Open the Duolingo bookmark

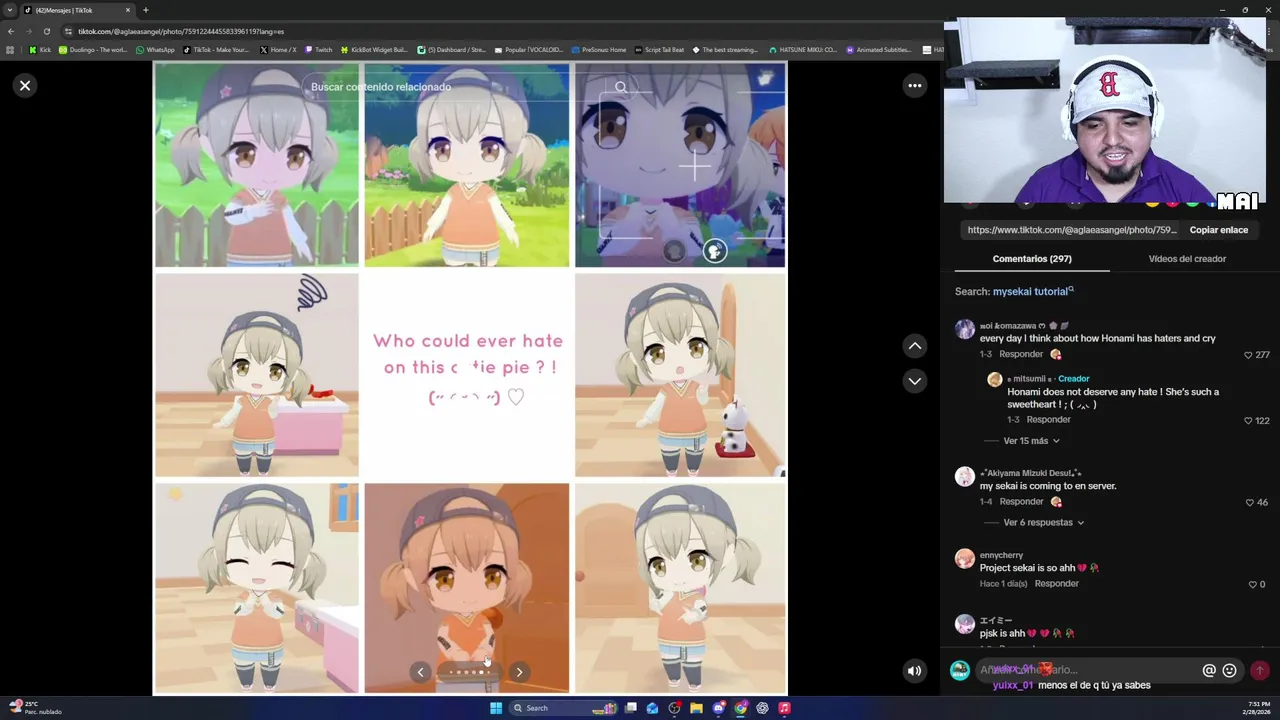click(93, 50)
